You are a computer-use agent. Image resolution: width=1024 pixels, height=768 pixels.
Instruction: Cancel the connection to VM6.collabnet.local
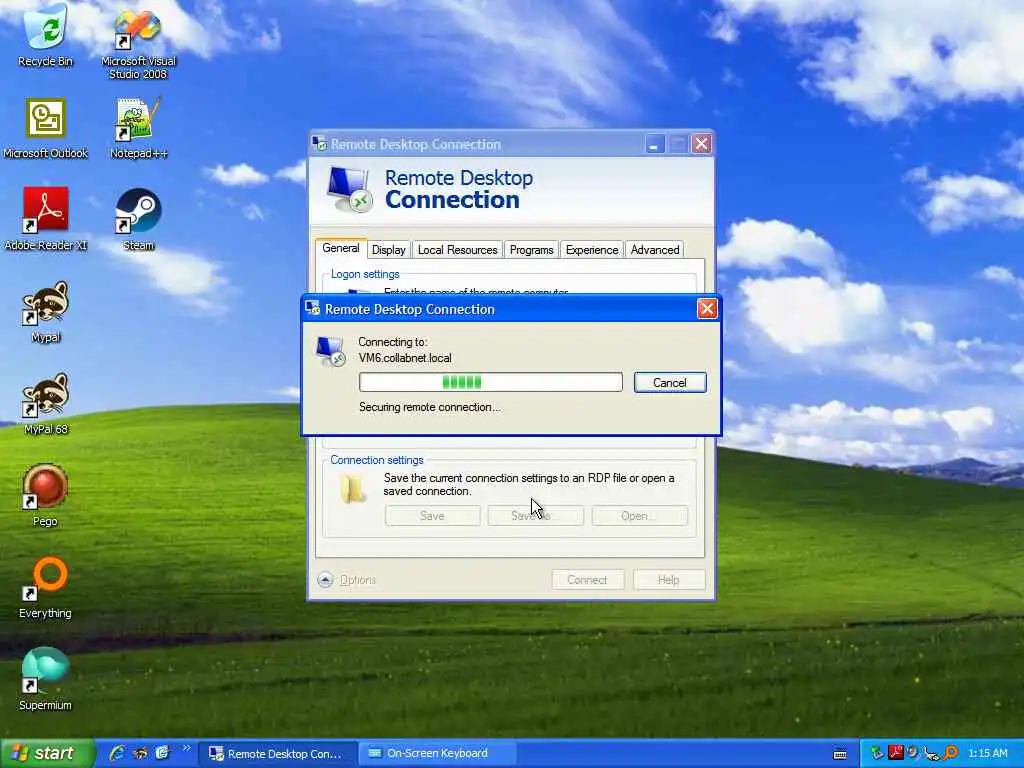pos(669,383)
